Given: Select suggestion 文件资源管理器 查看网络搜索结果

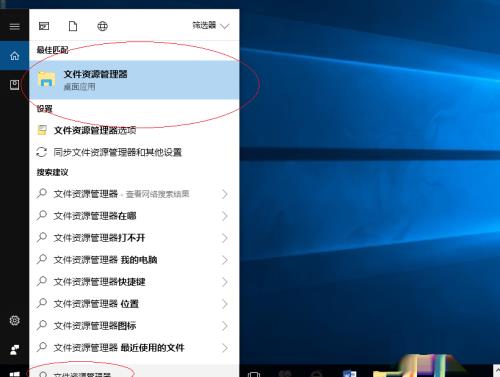Looking at the screenshot, I should pyautogui.click(x=134, y=194).
